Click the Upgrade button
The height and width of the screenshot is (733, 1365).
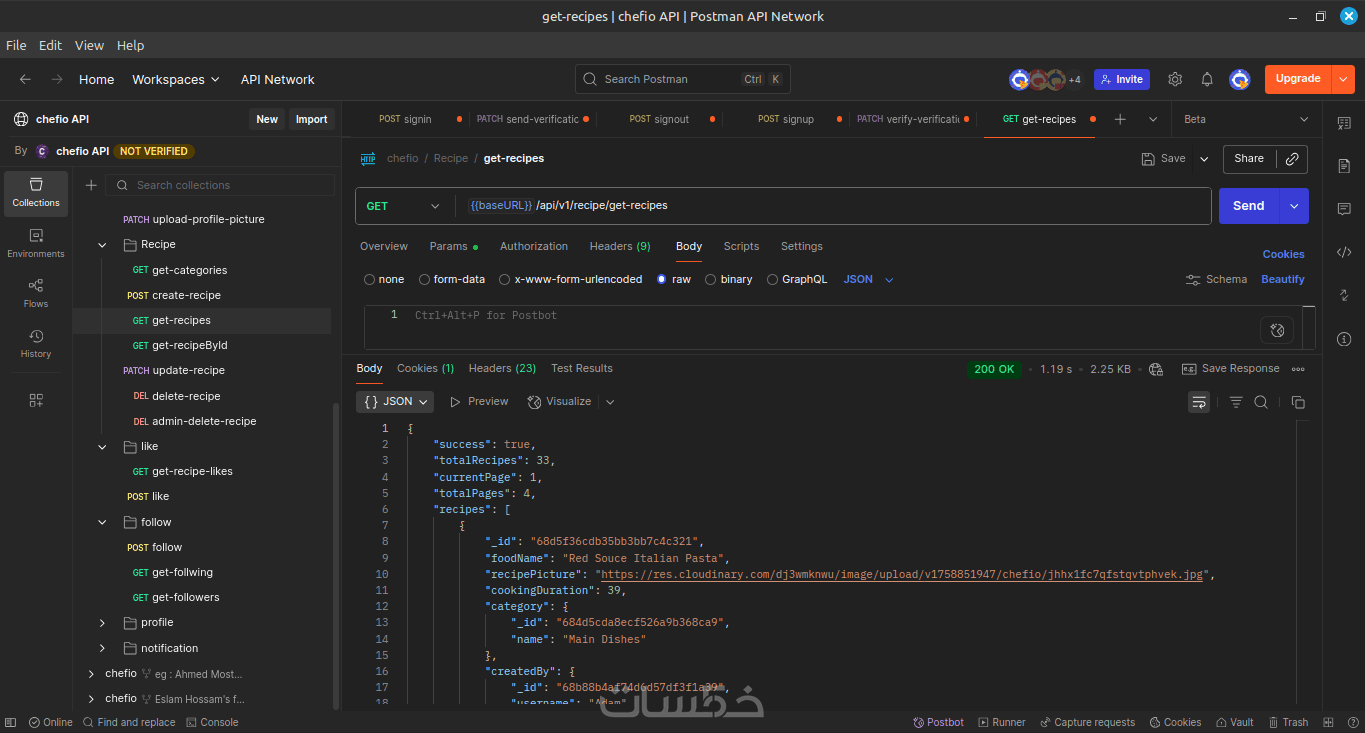(1298, 79)
